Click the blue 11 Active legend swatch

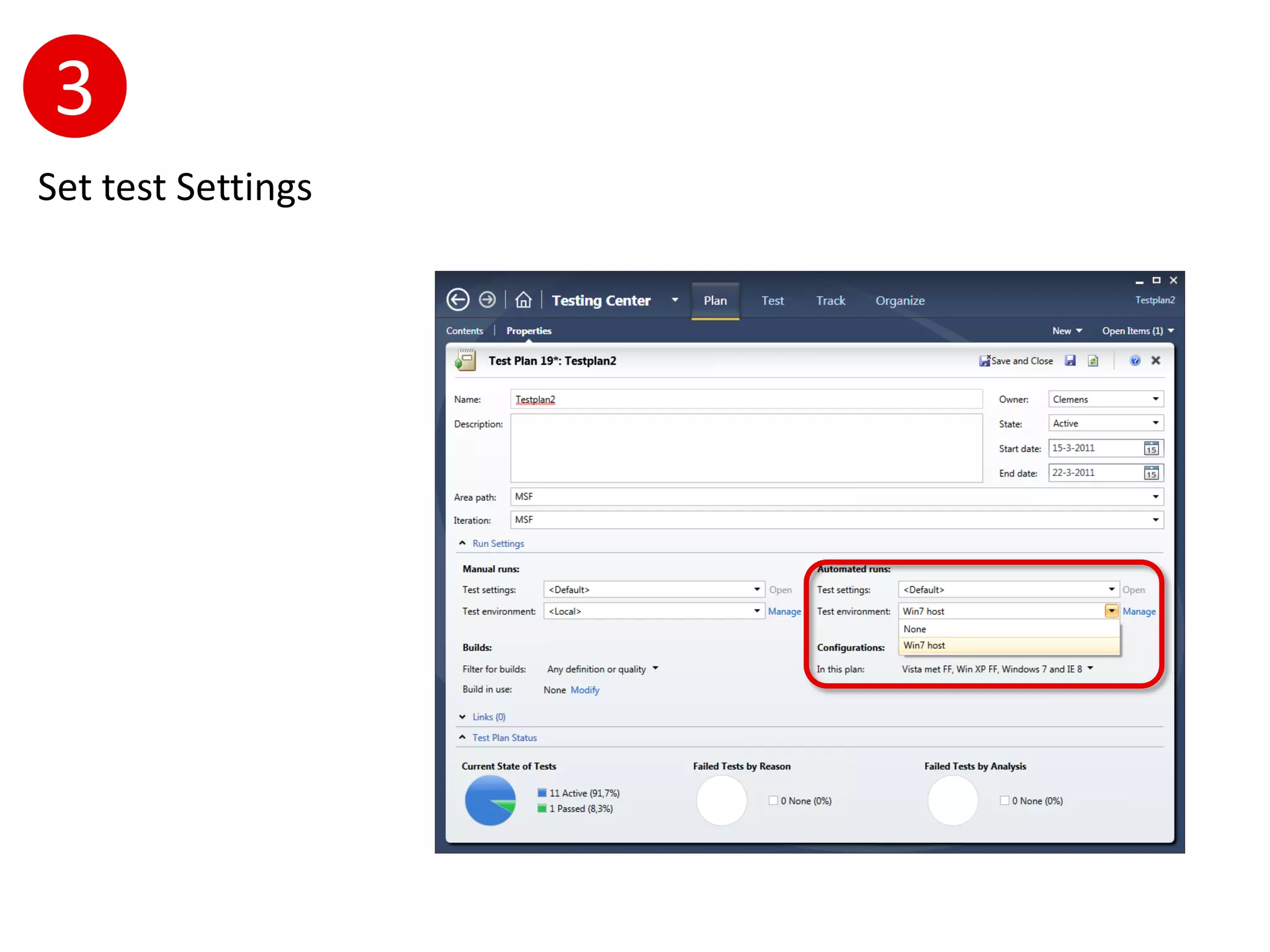click(542, 793)
